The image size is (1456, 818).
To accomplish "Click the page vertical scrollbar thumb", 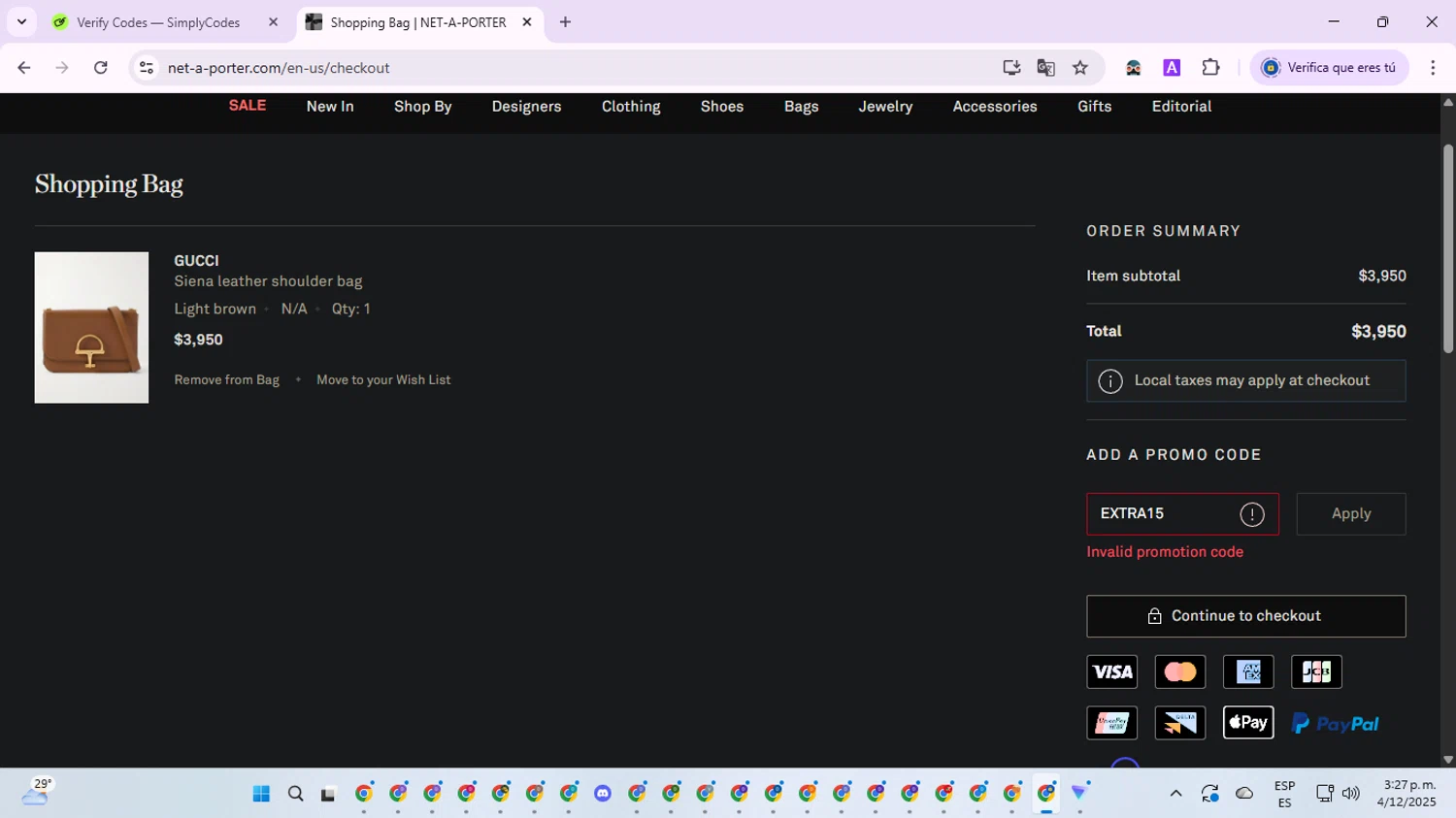I will click(x=1448, y=248).
